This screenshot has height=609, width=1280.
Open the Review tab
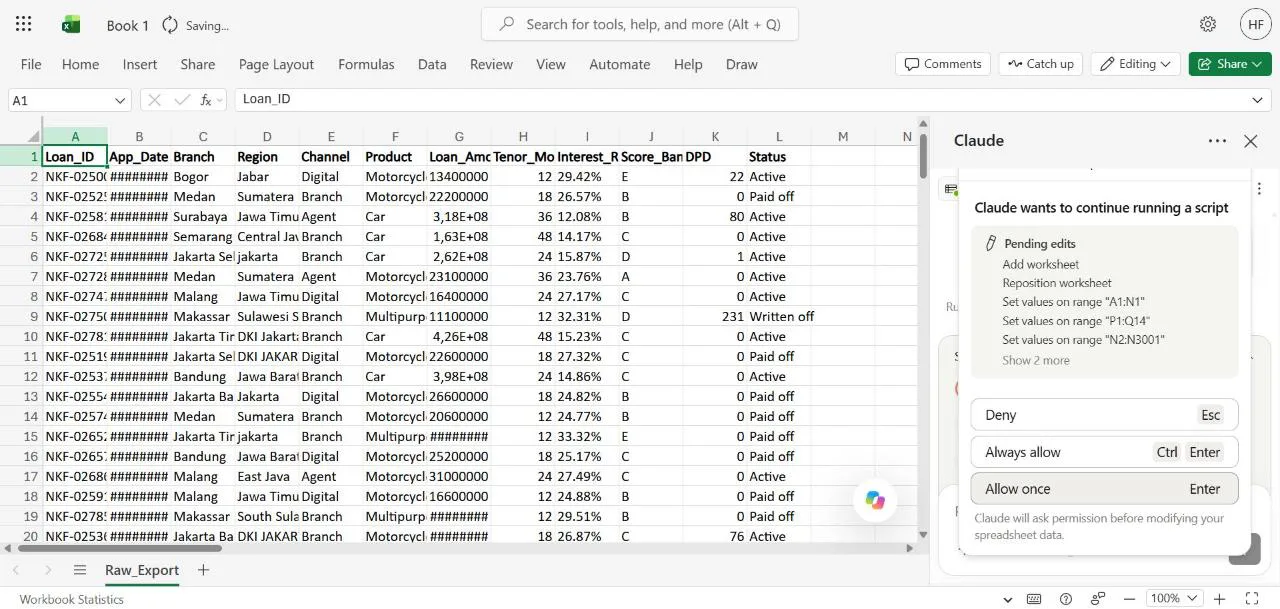pos(491,64)
